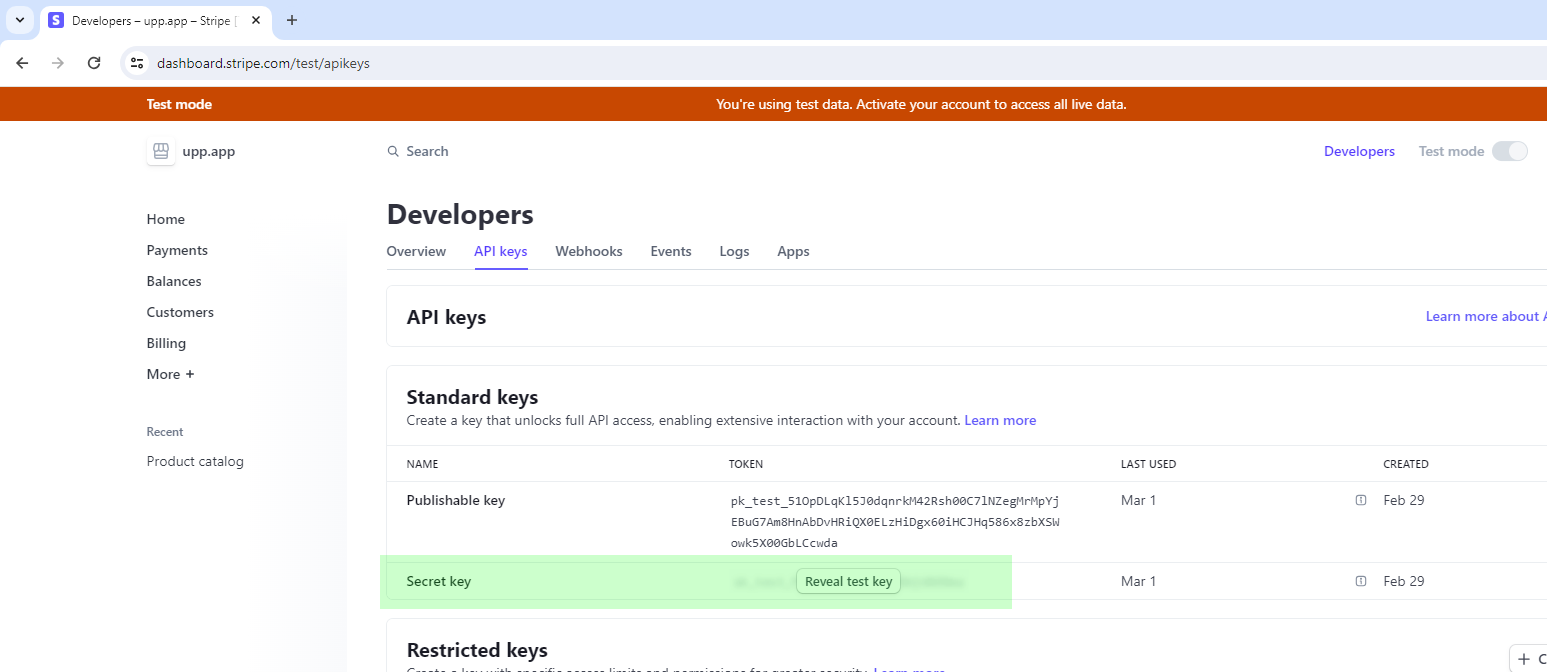Click info icon in Publishable key row
Screen dimensions: 1547x672
click(x=1361, y=500)
